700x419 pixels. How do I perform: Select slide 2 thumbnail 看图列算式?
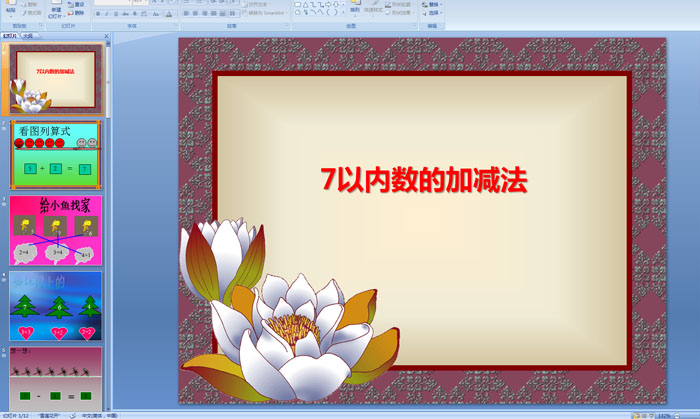click(x=56, y=154)
